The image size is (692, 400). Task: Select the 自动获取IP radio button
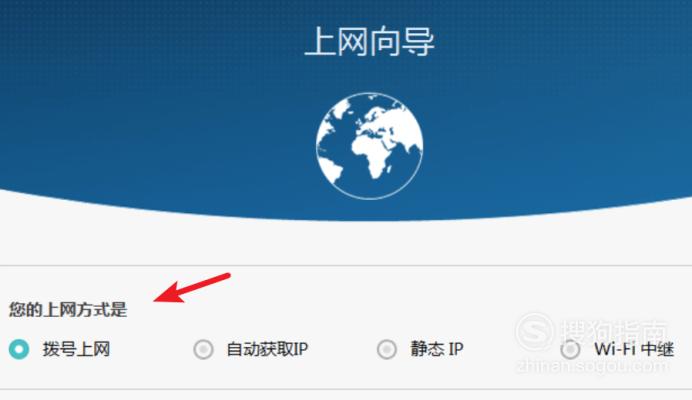(203, 349)
